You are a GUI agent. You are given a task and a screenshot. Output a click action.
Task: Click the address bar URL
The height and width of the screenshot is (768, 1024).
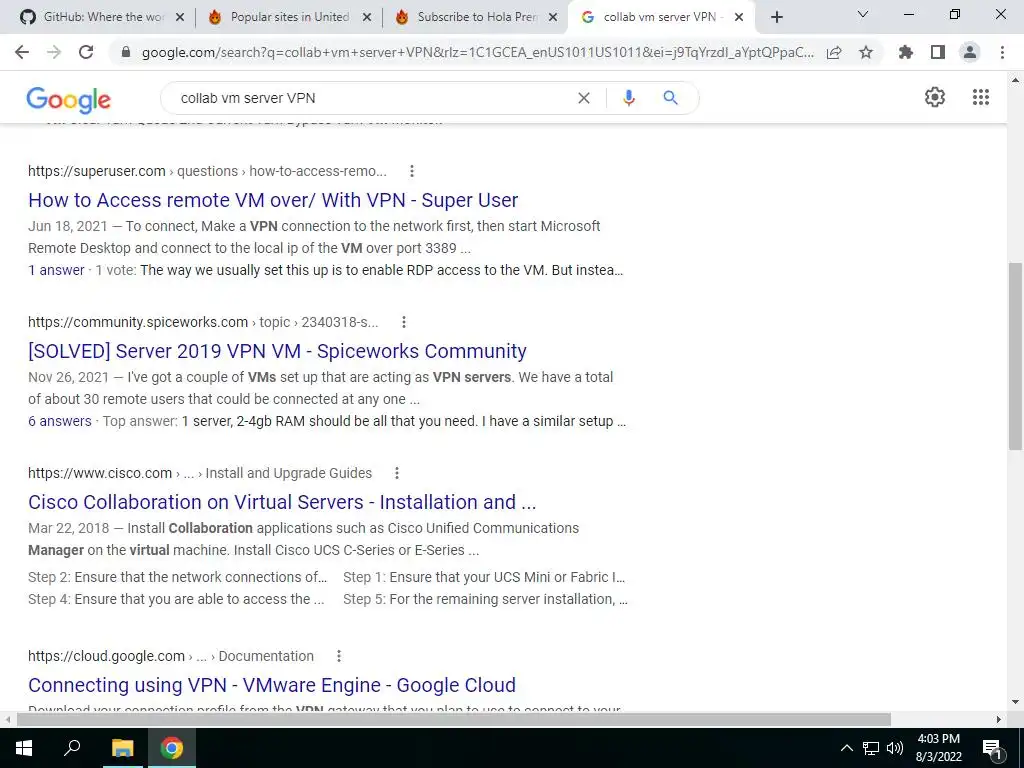point(477,52)
